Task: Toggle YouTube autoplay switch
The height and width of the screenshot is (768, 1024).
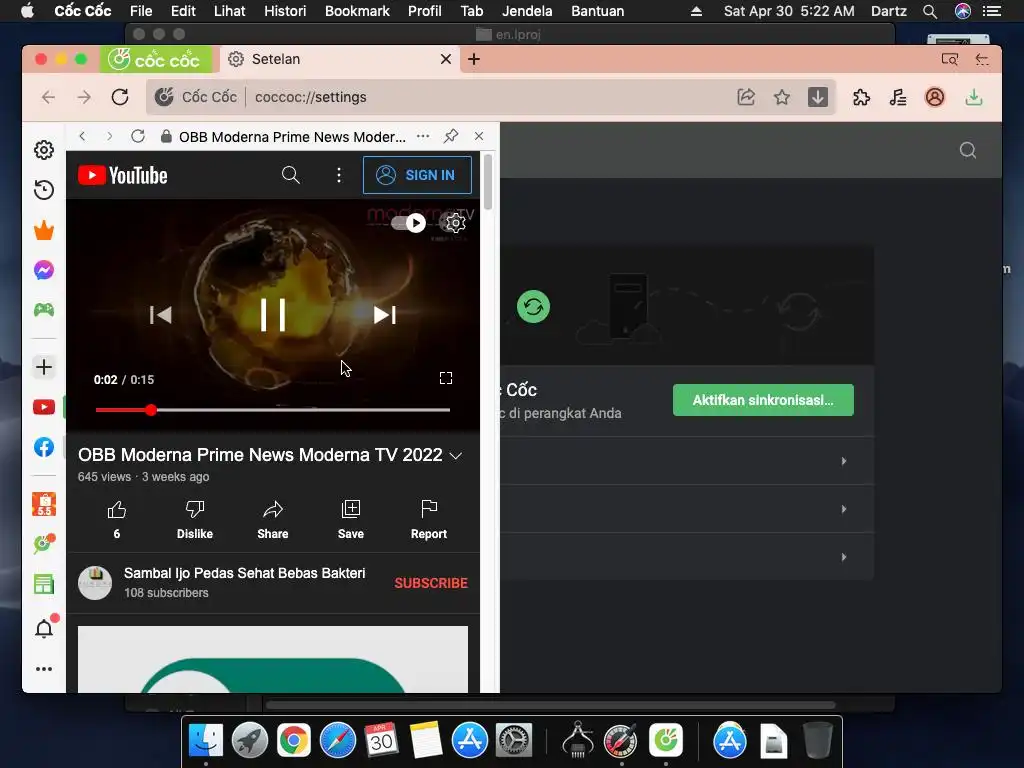Action: (408, 223)
